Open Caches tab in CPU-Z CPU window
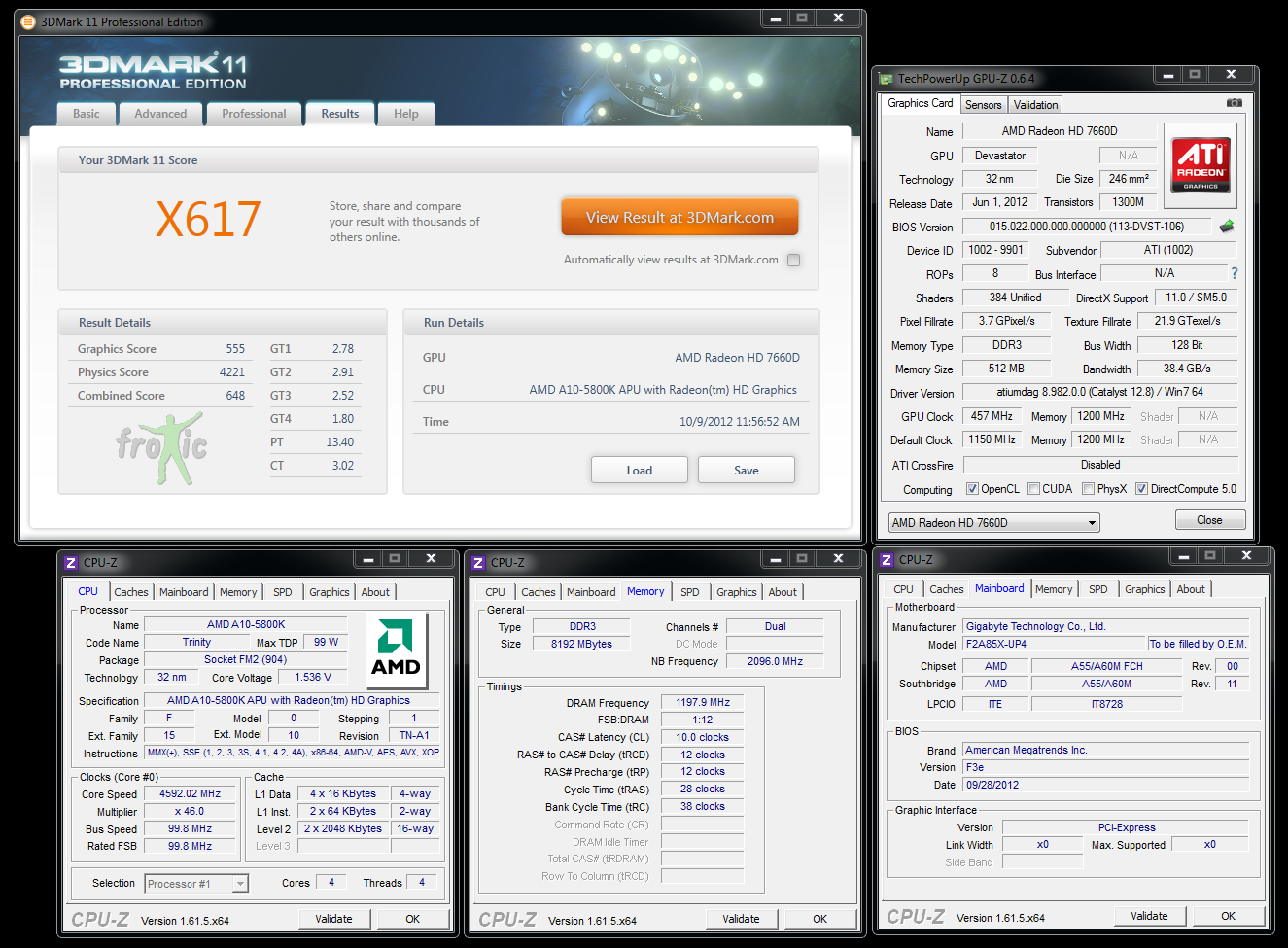The width and height of the screenshot is (1288, 948). [x=131, y=592]
